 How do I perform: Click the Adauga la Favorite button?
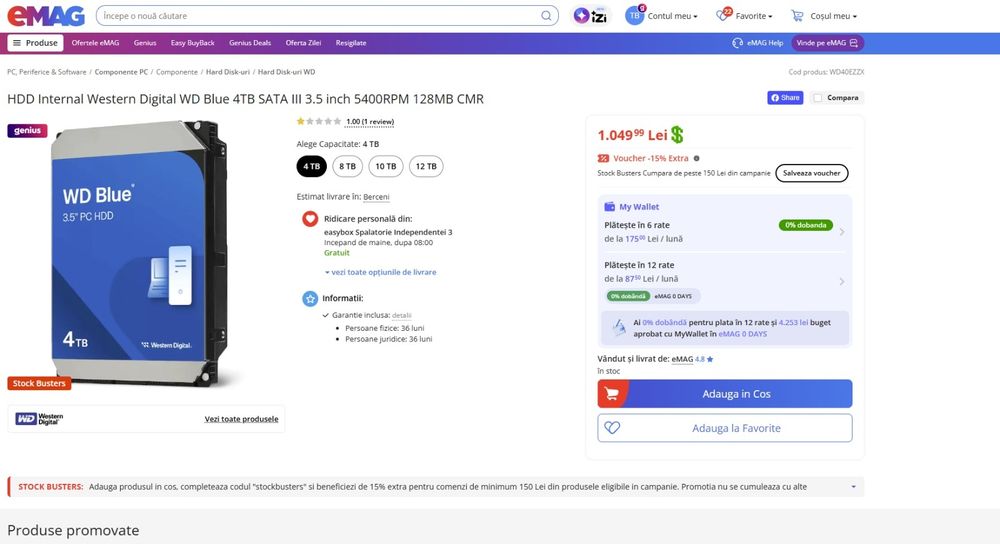click(724, 428)
